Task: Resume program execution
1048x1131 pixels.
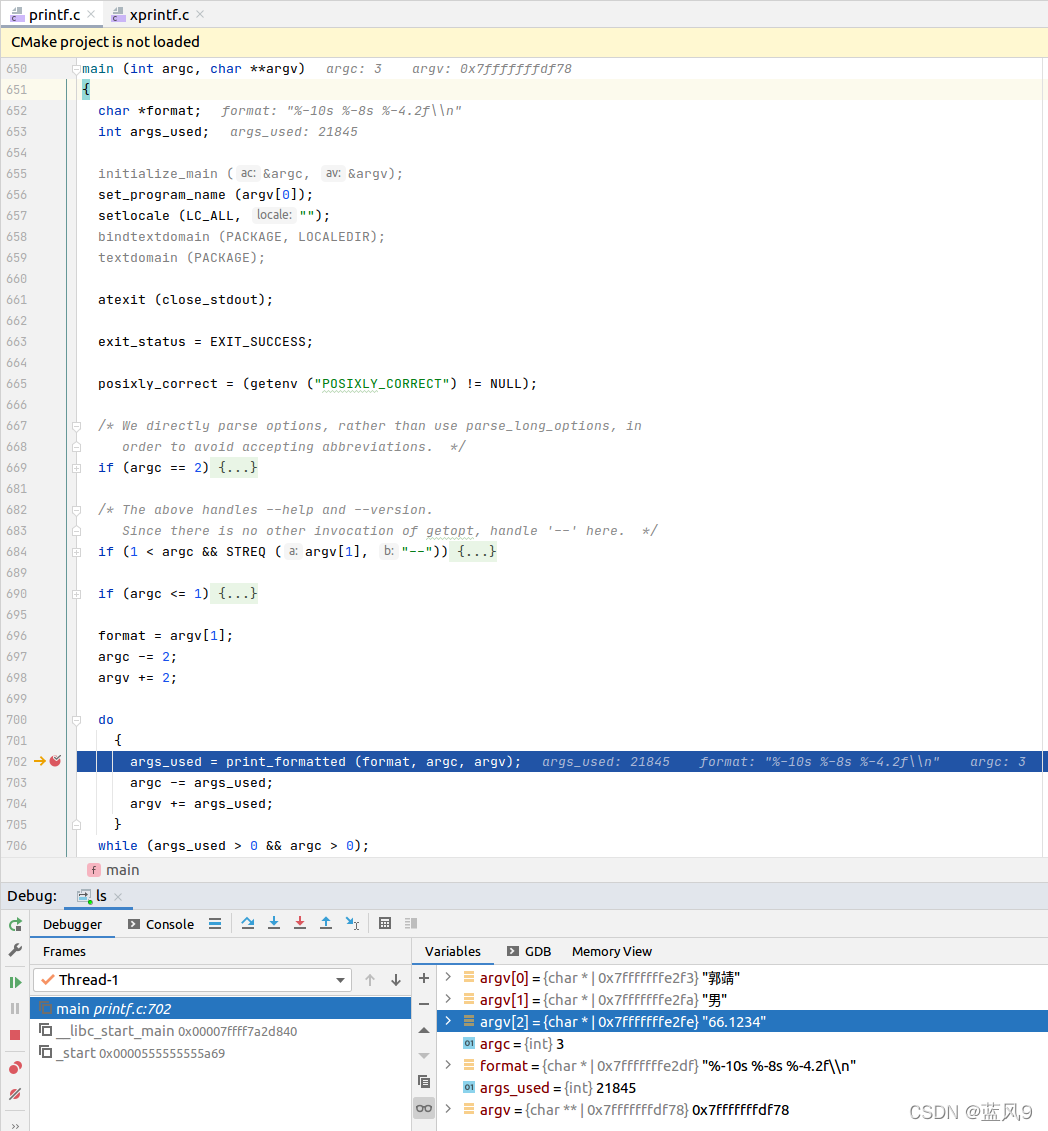Action: click(15, 982)
